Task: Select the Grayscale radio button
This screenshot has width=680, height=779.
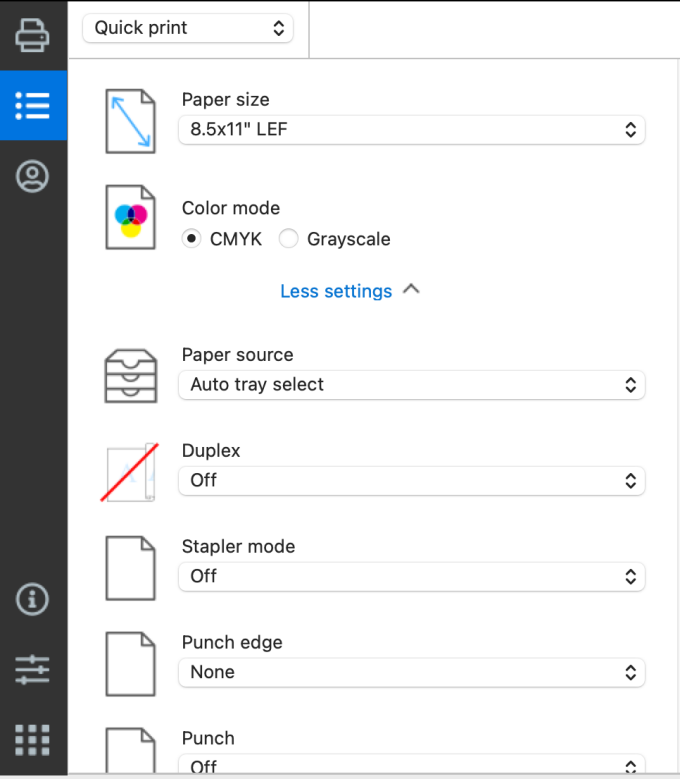Action: tap(288, 239)
